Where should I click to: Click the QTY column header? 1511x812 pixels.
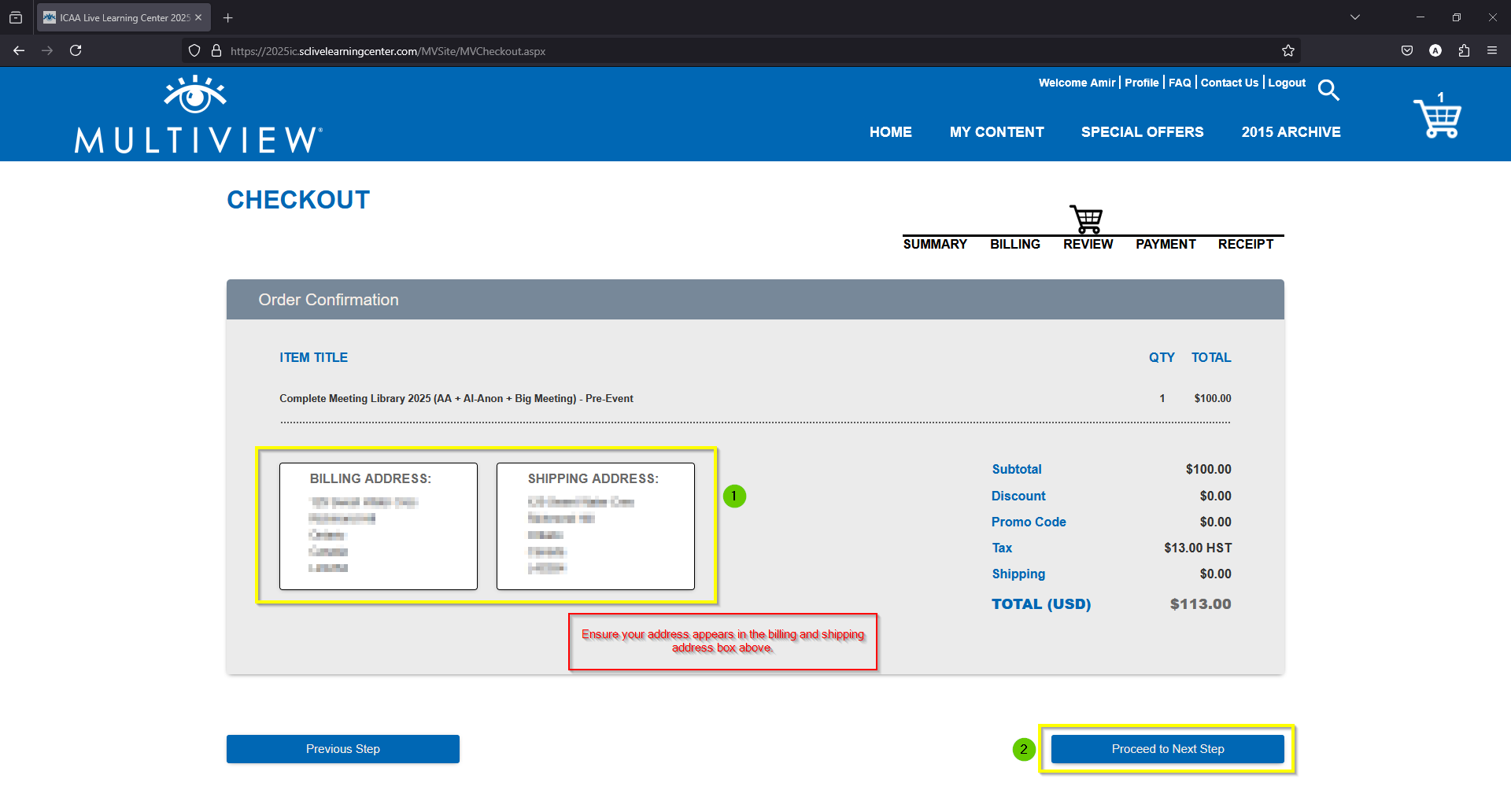click(1162, 357)
